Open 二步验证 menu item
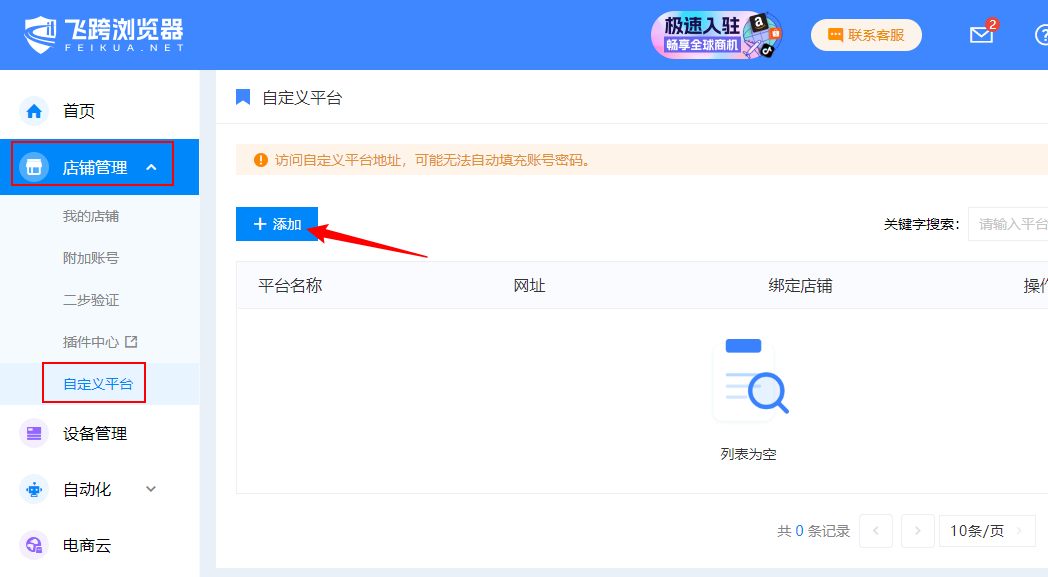This screenshot has height=577, width=1048. (x=91, y=300)
